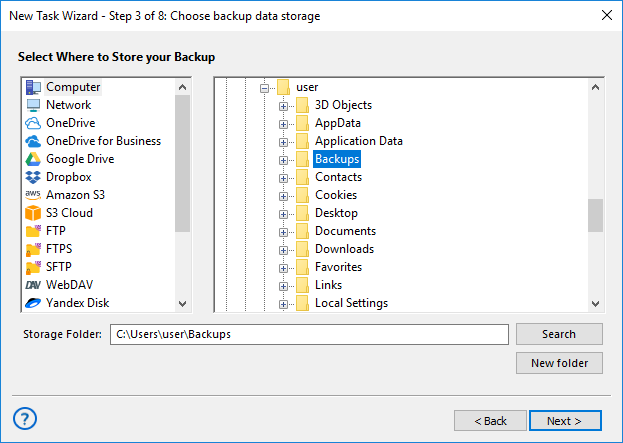This screenshot has height=443, width=623.
Task: Click the Contacts folder icon
Action: (302, 177)
